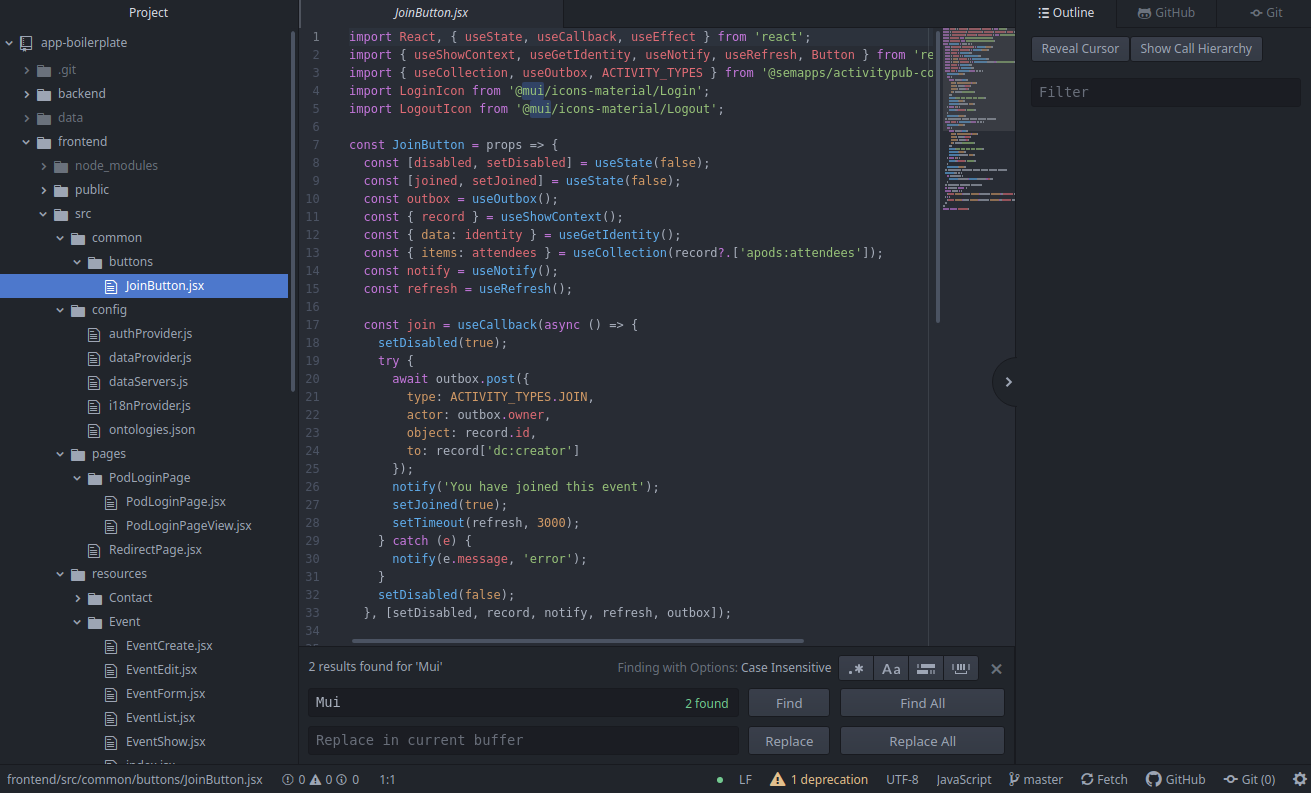Open EventEdit.jsx file icon
1311x793 pixels.
pos(112,670)
